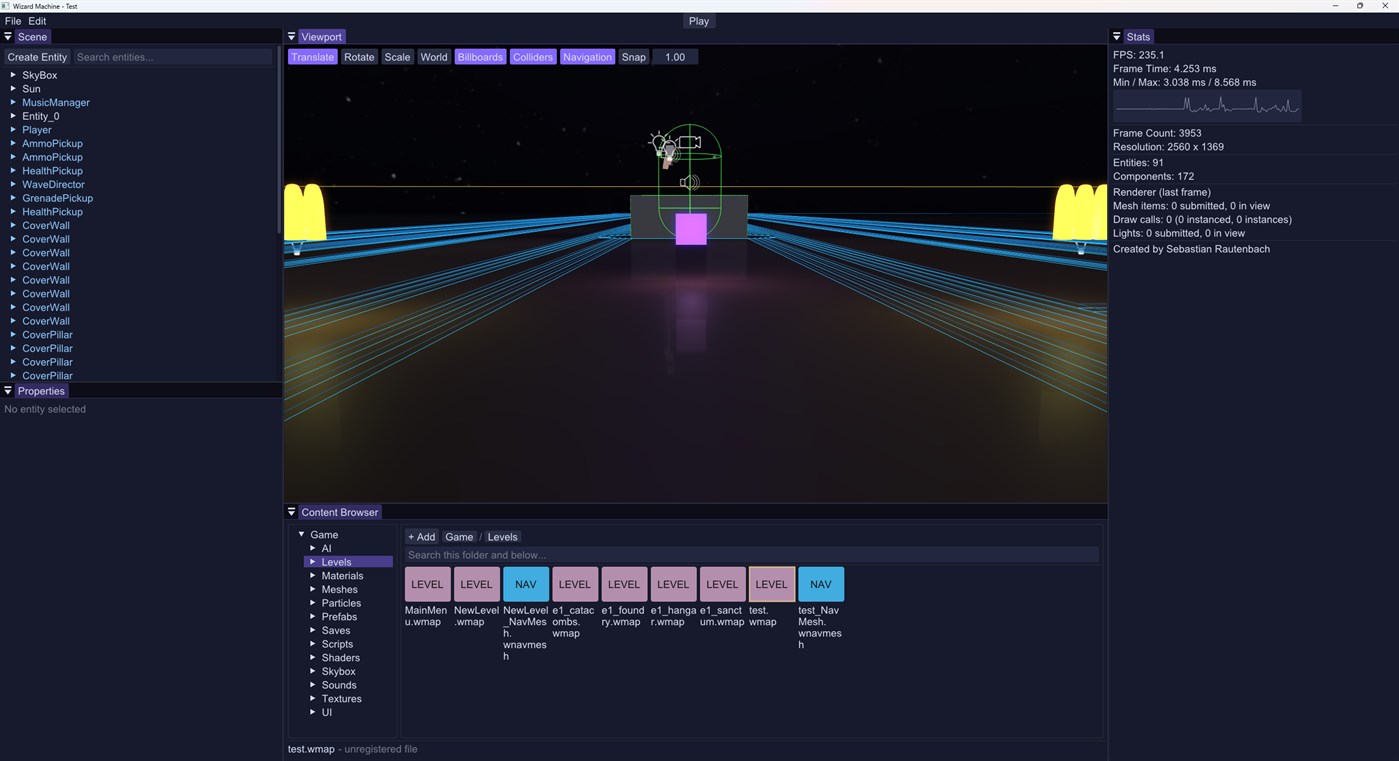Collapse the Viewport panel triangle

pos(292,37)
